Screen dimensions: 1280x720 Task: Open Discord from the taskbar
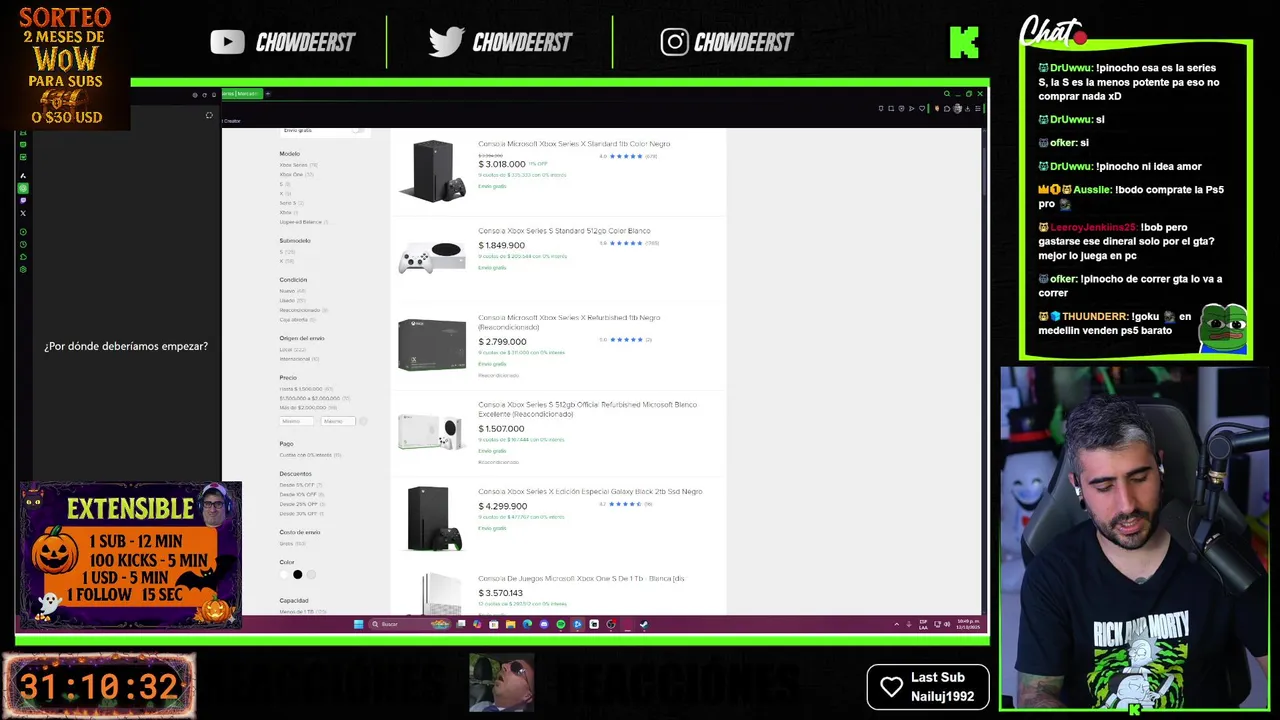coord(544,624)
